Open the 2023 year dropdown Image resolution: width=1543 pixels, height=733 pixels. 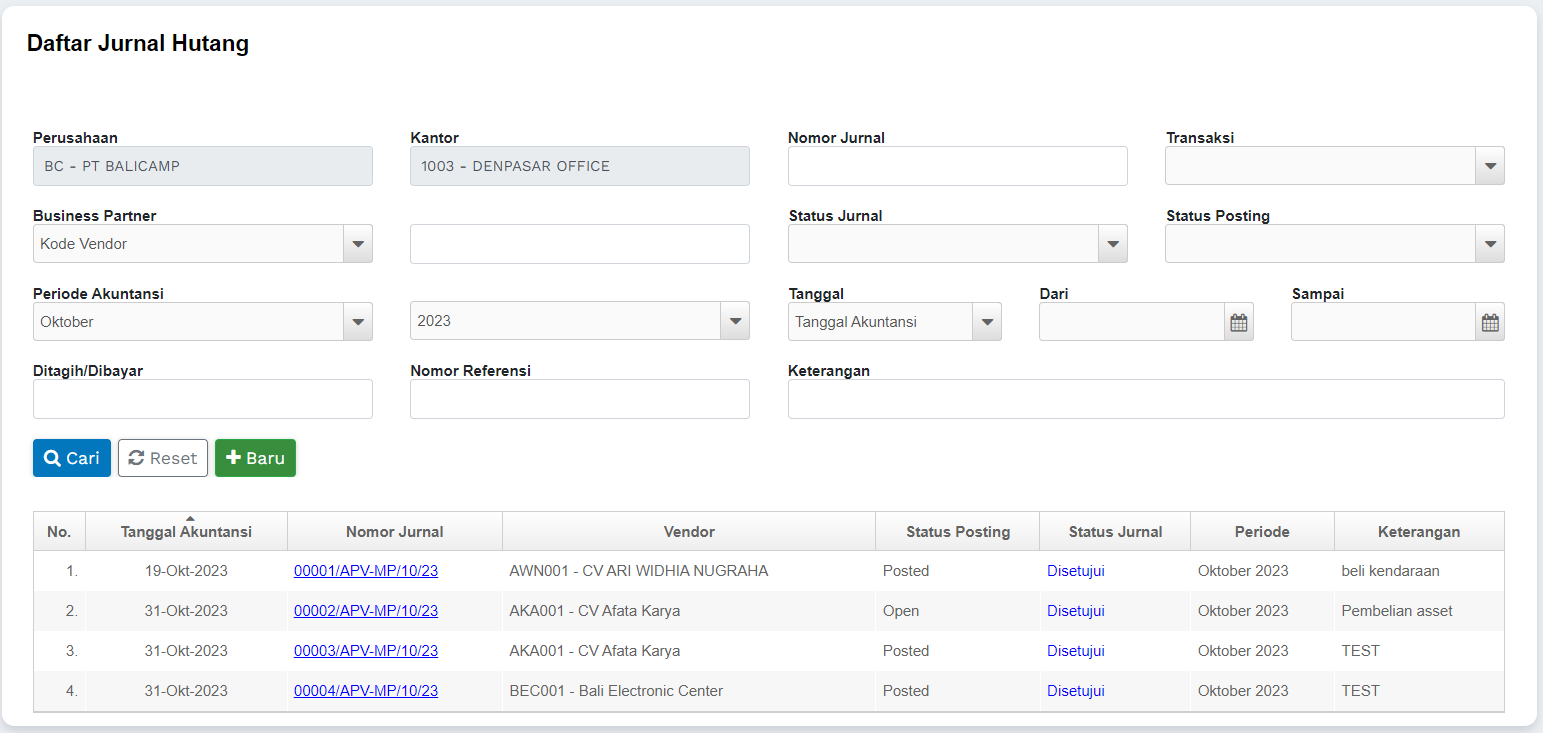(x=735, y=322)
